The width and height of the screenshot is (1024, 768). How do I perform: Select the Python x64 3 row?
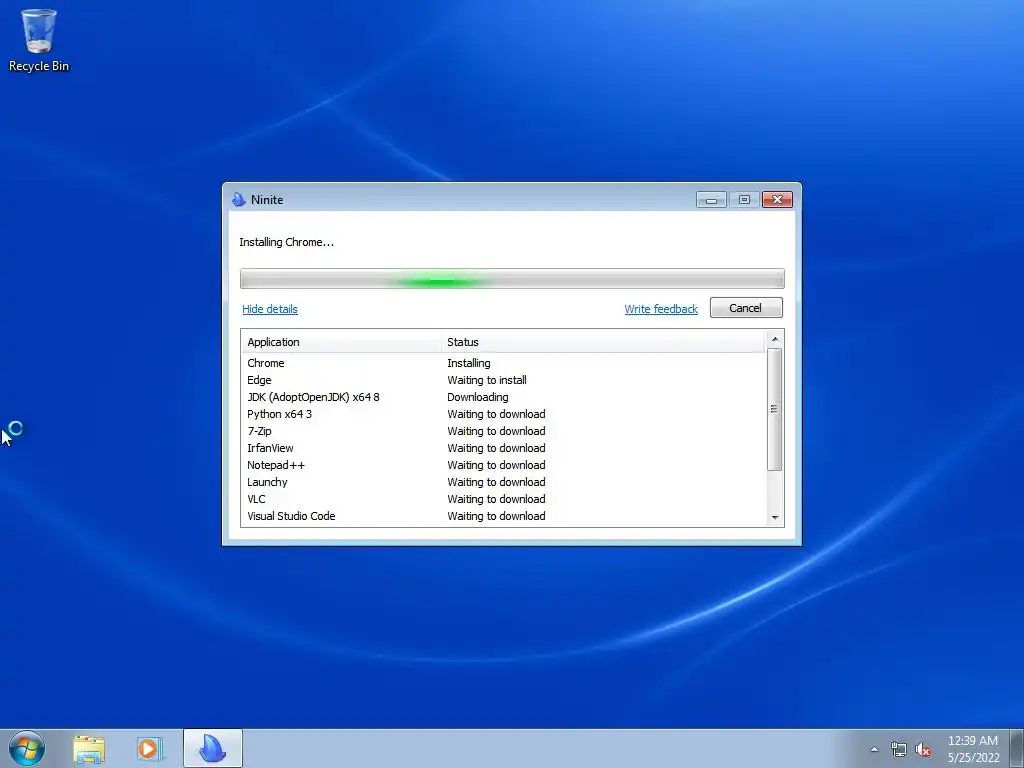coord(503,414)
